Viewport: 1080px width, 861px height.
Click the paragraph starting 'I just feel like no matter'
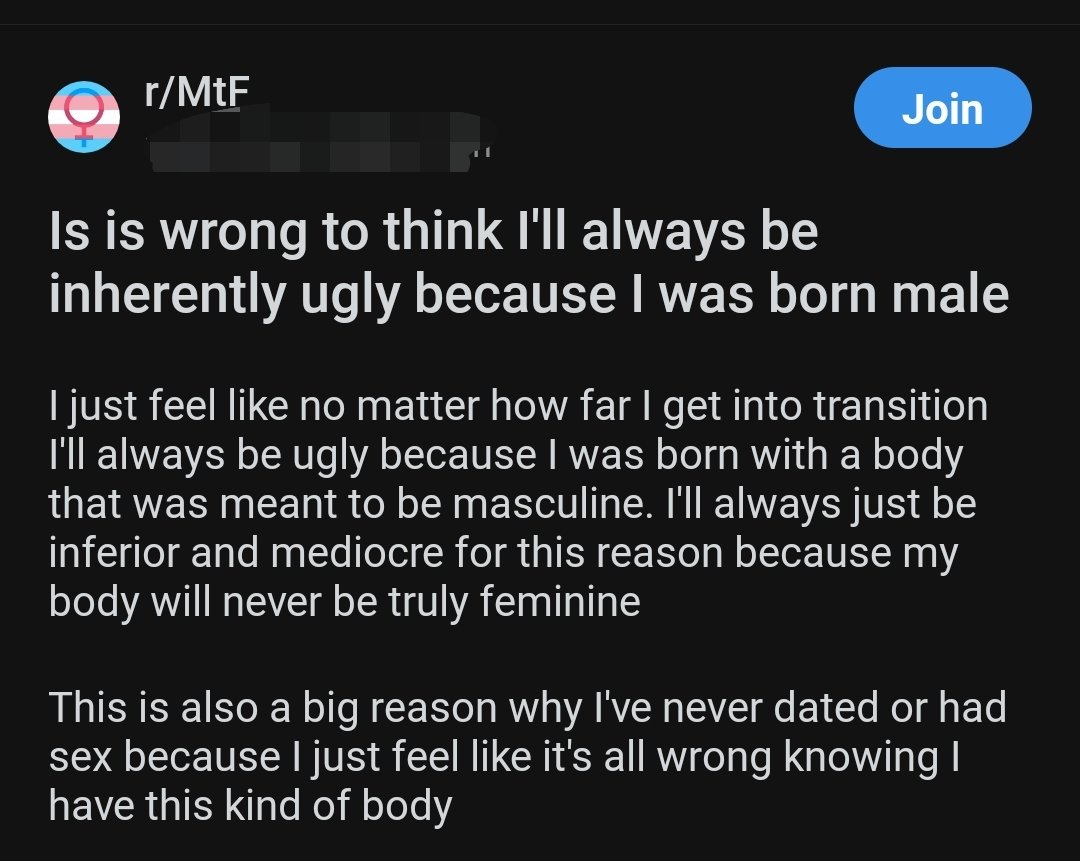coord(518,504)
